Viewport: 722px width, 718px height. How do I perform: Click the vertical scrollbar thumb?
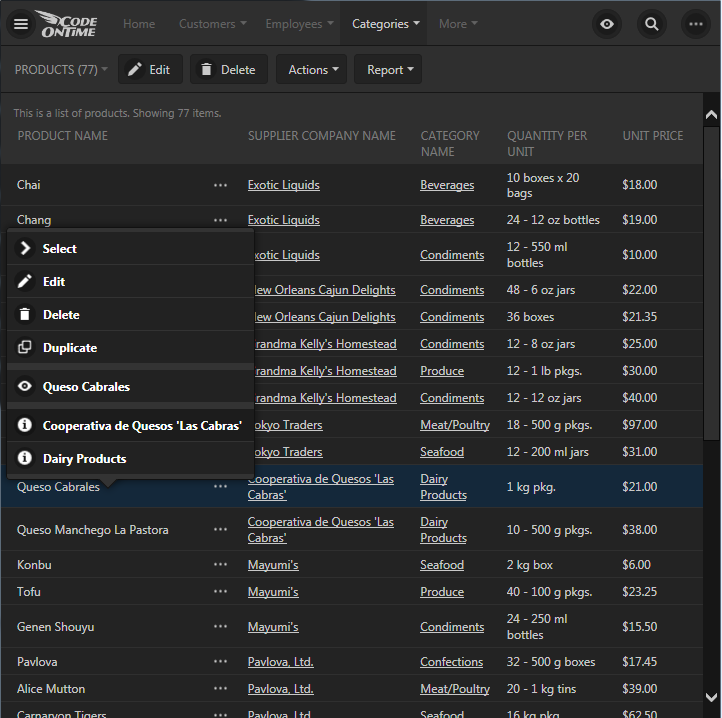[711, 284]
